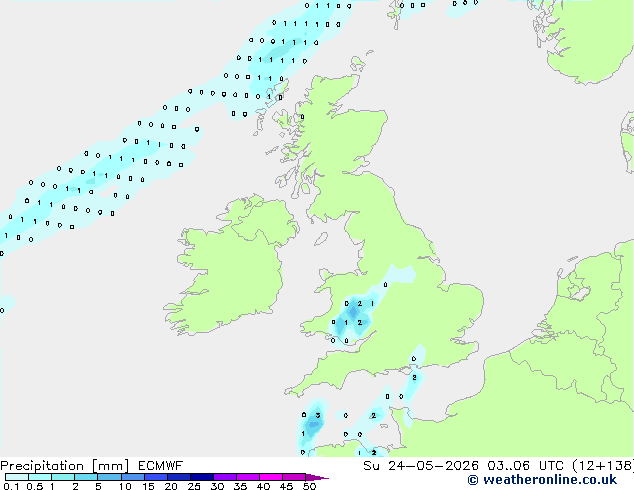The width and height of the screenshot is (634, 490).
Task: Click the 'ECMWF' model label
Action: 161,466
